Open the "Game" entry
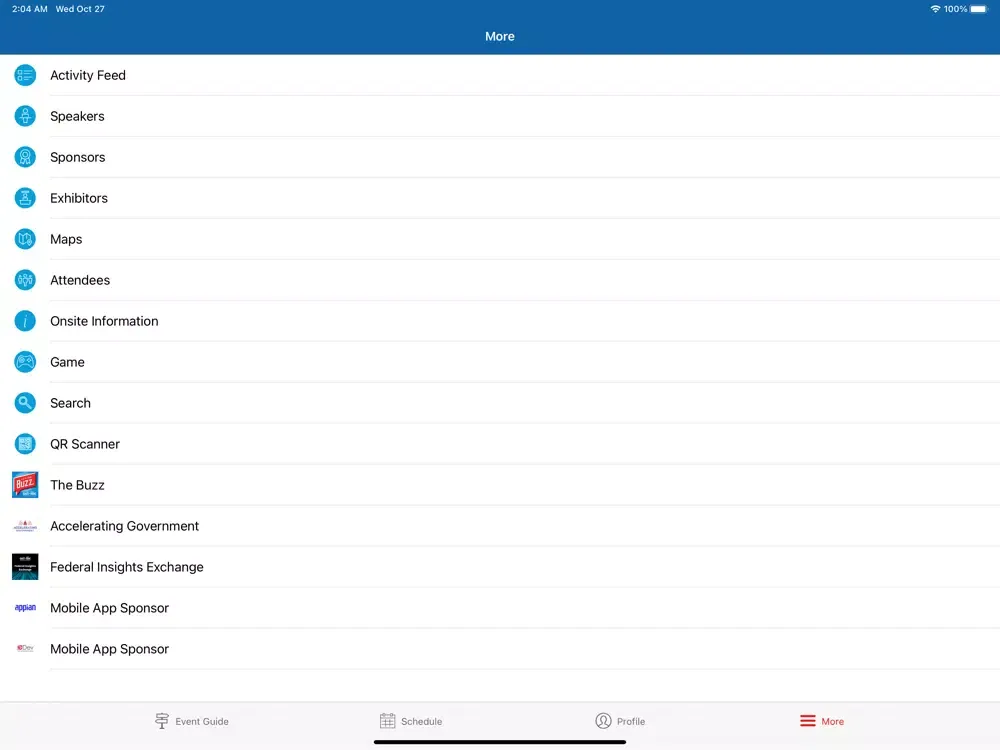The image size is (1000, 750). [500, 362]
